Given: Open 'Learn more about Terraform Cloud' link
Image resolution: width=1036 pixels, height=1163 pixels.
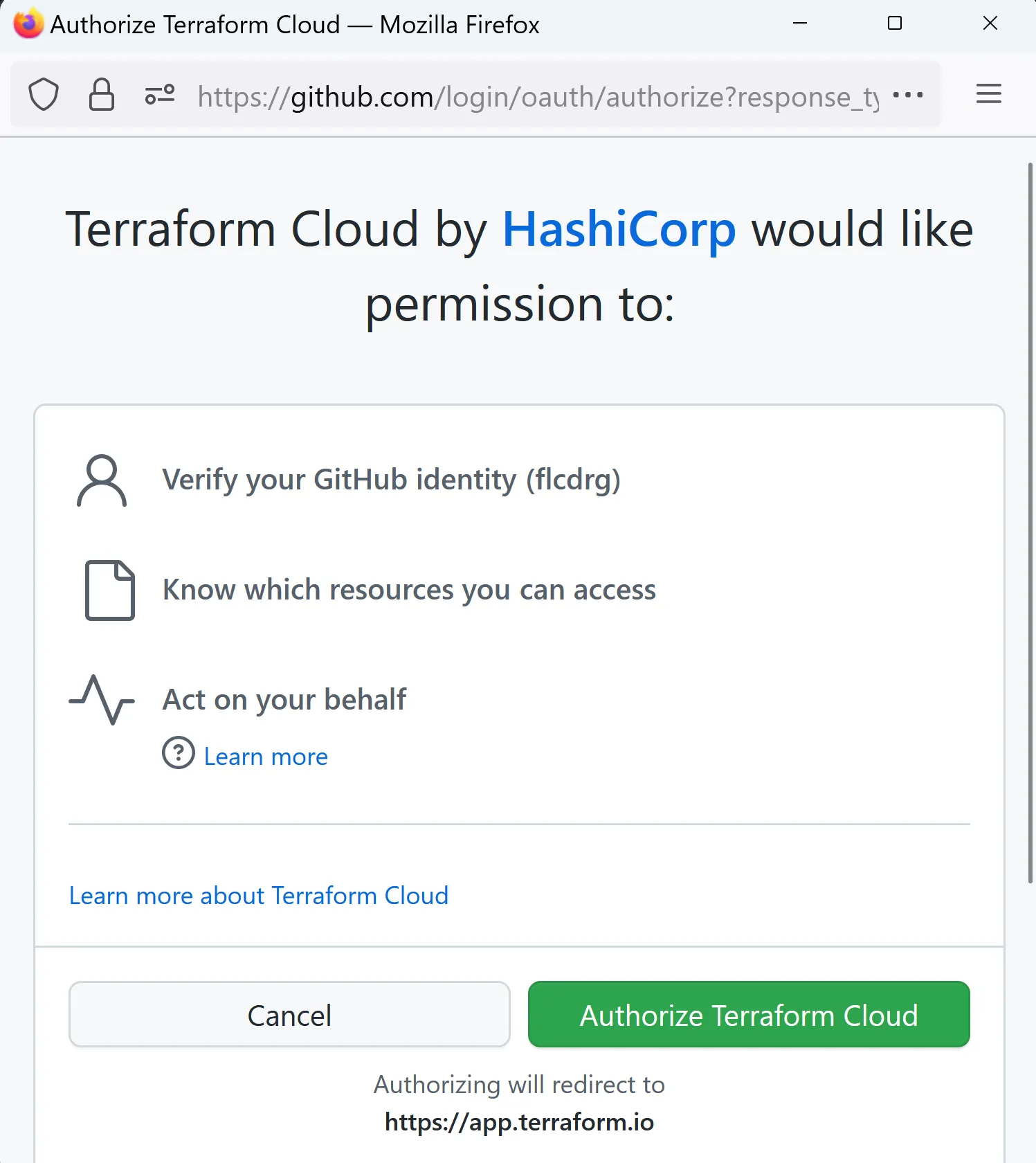Looking at the screenshot, I should [x=259, y=896].
